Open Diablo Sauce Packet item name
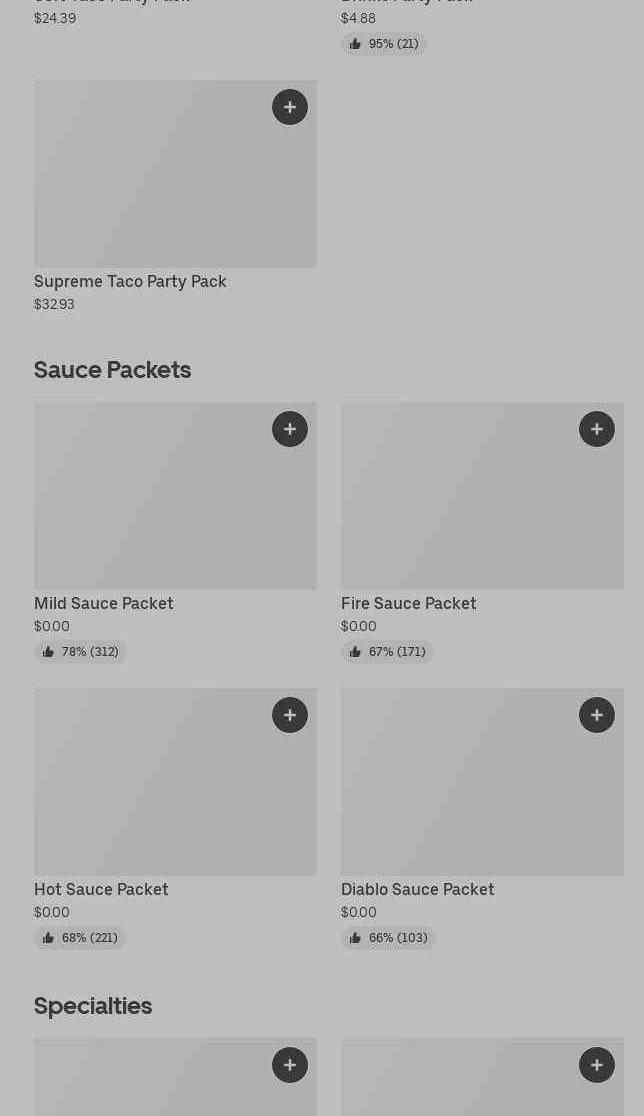 pos(417,890)
